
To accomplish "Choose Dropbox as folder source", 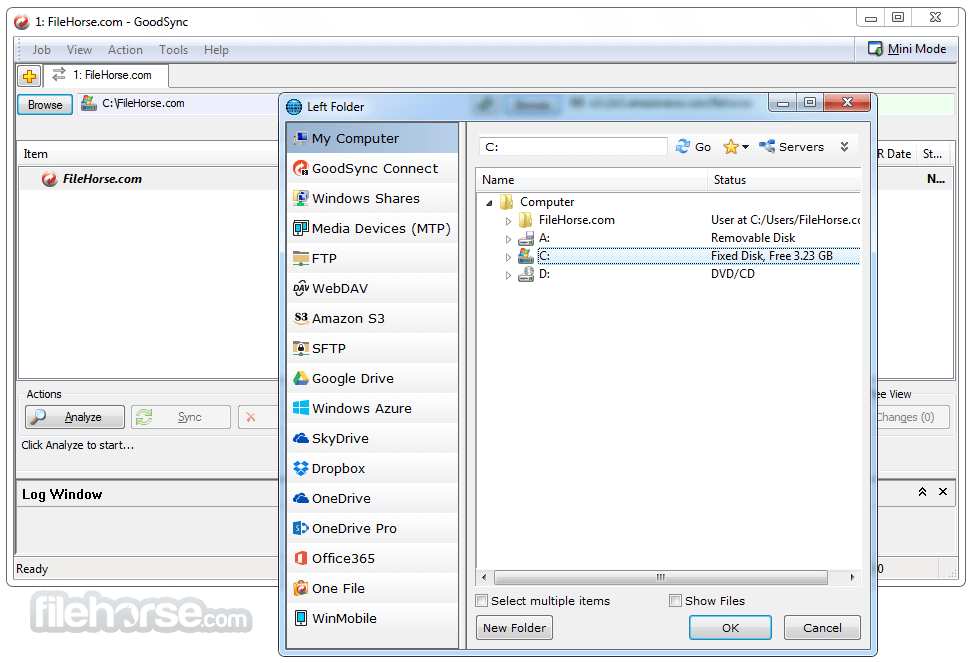I will point(338,468).
